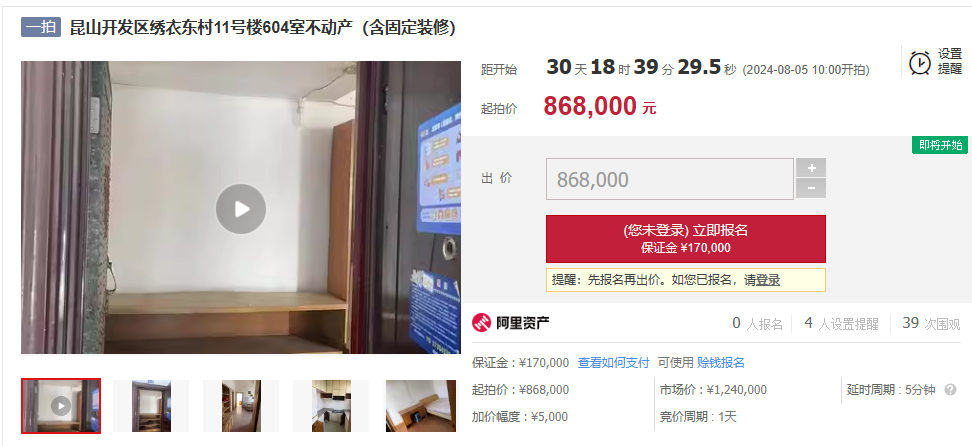The image size is (972, 446).
Task: Click the 设置提醒 reminder text
Action: 950,62
